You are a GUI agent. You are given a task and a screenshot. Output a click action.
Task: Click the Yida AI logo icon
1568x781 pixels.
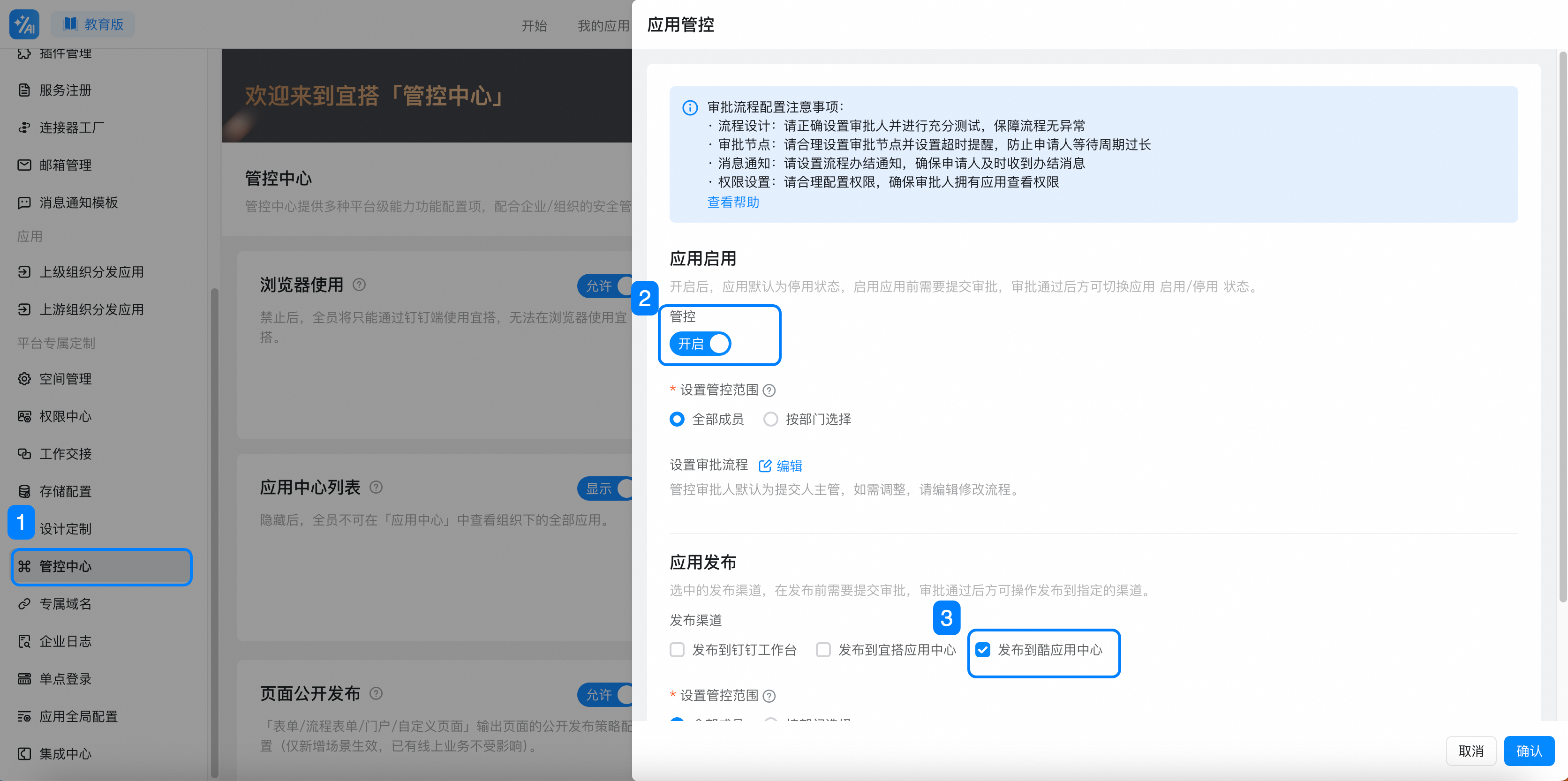point(24,24)
